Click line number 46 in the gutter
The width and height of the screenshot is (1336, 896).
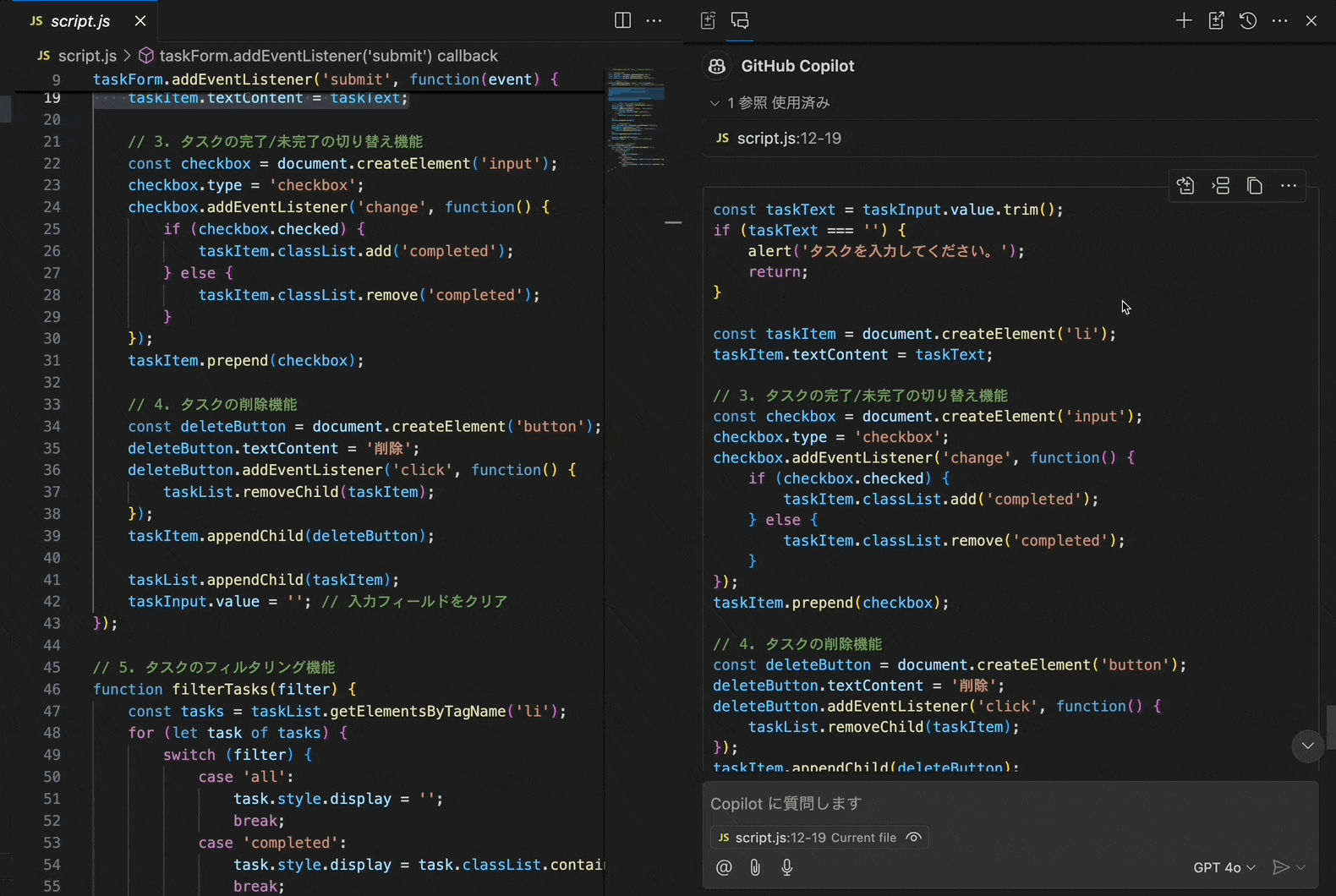click(52, 689)
